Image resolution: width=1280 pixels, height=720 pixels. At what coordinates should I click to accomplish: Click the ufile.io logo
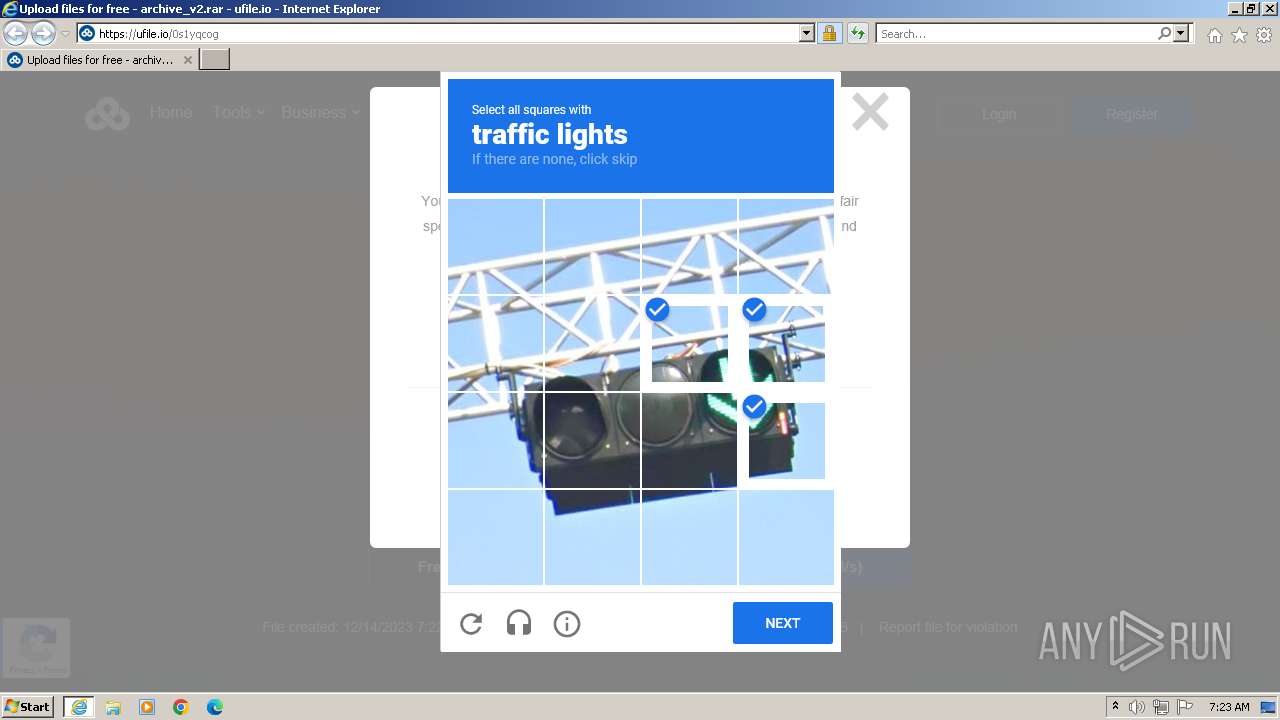[107, 114]
